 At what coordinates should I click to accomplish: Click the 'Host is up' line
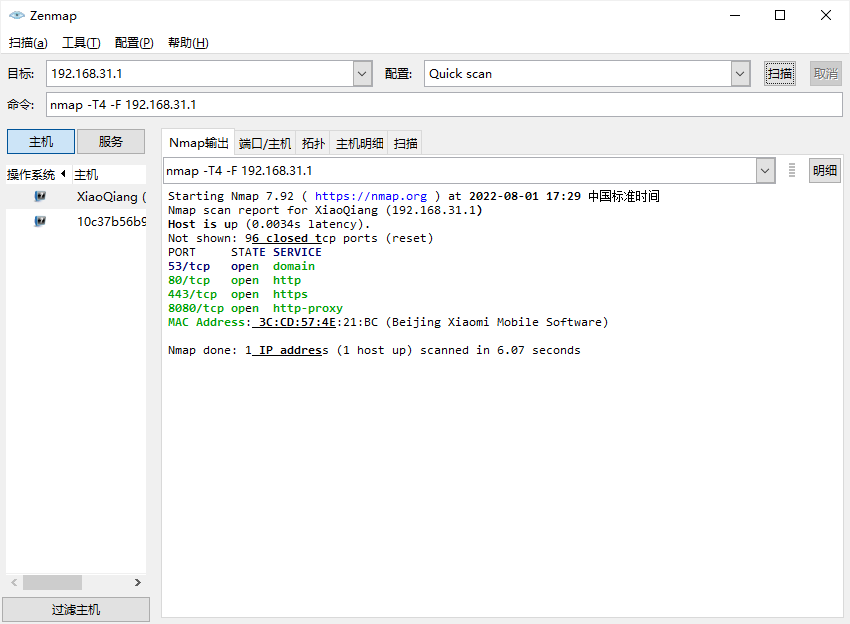pyautogui.click(x=269, y=224)
